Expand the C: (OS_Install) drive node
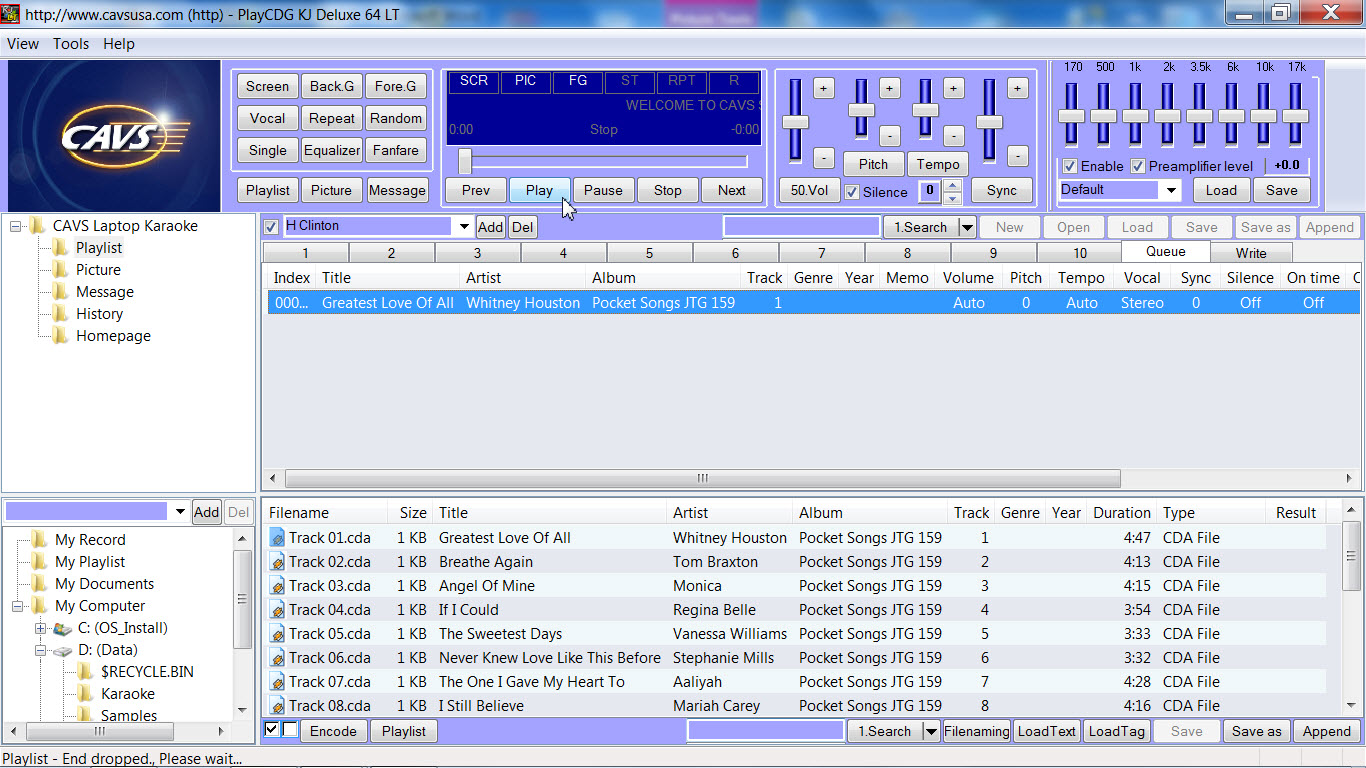The image size is (1366, 768). click(40, 628)
